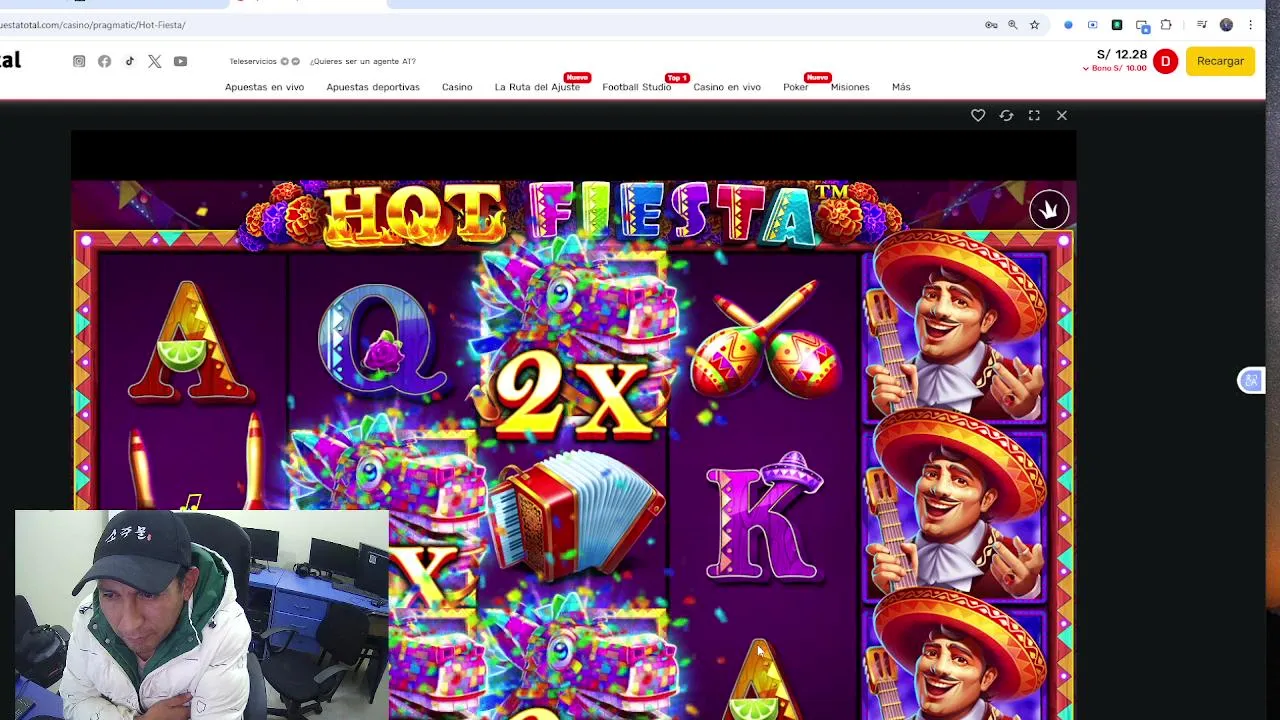Click the Teleservicios link

[x=253, y=61]
